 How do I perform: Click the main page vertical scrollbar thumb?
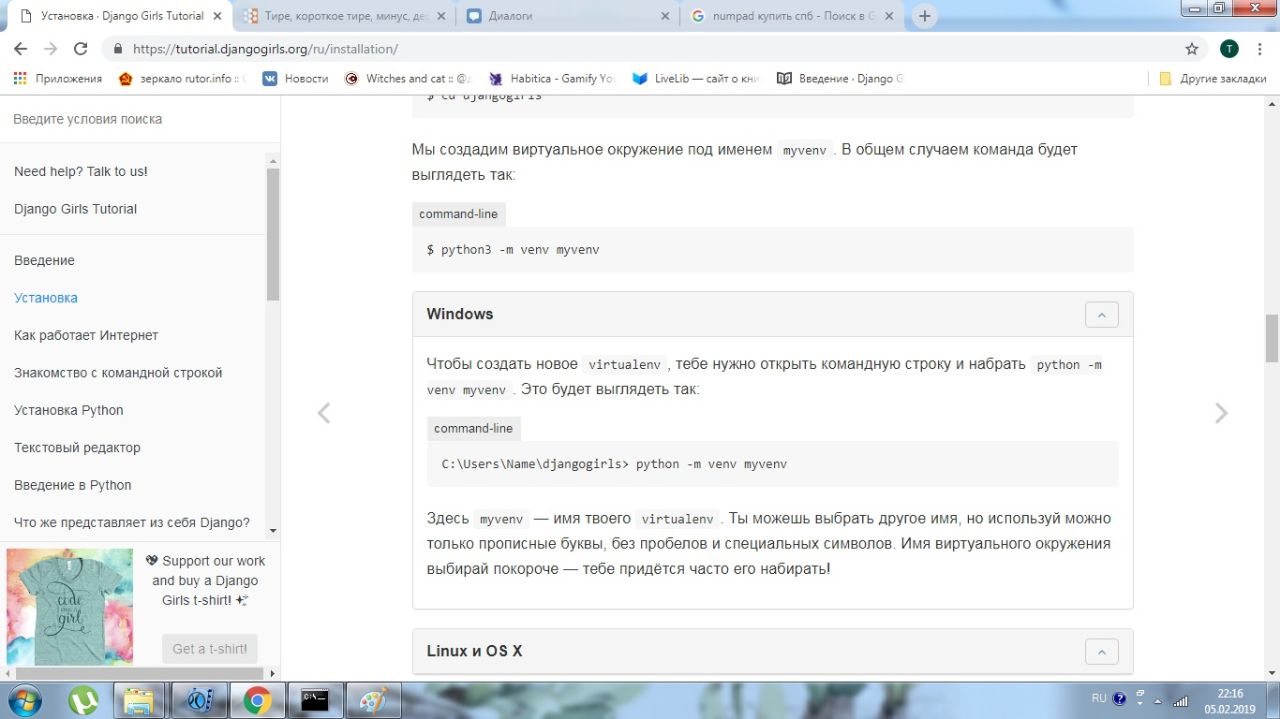1272,338
